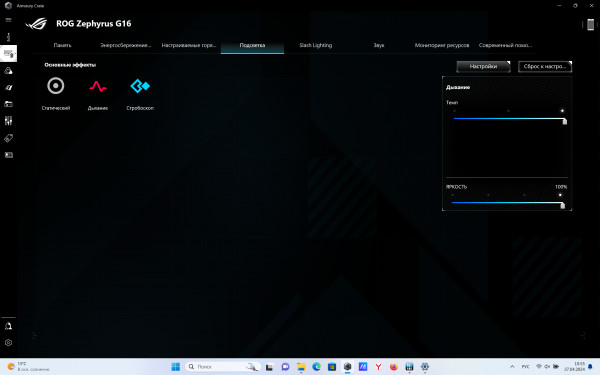Open Microsoft Store from the taskbar
This screenshot has width=600, height=375.
click(332, 367)
